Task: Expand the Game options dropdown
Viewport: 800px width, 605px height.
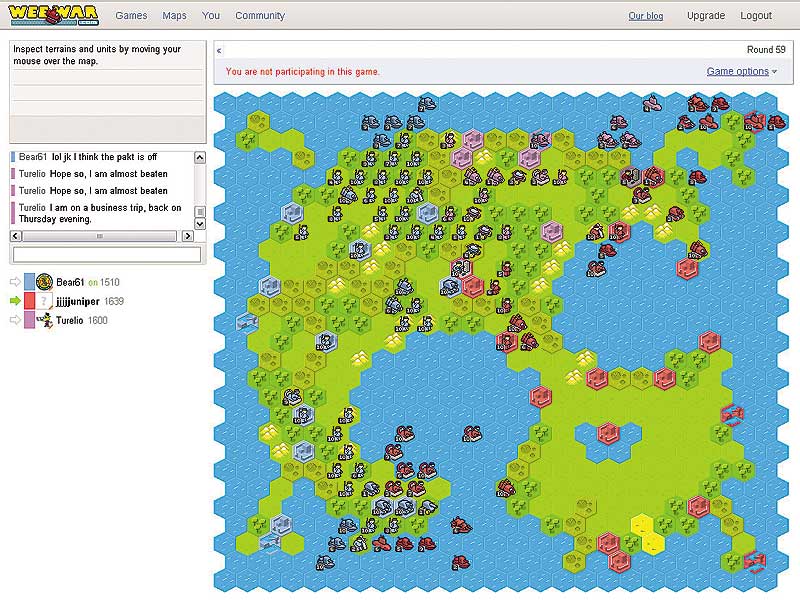Action: click(741, 71)
